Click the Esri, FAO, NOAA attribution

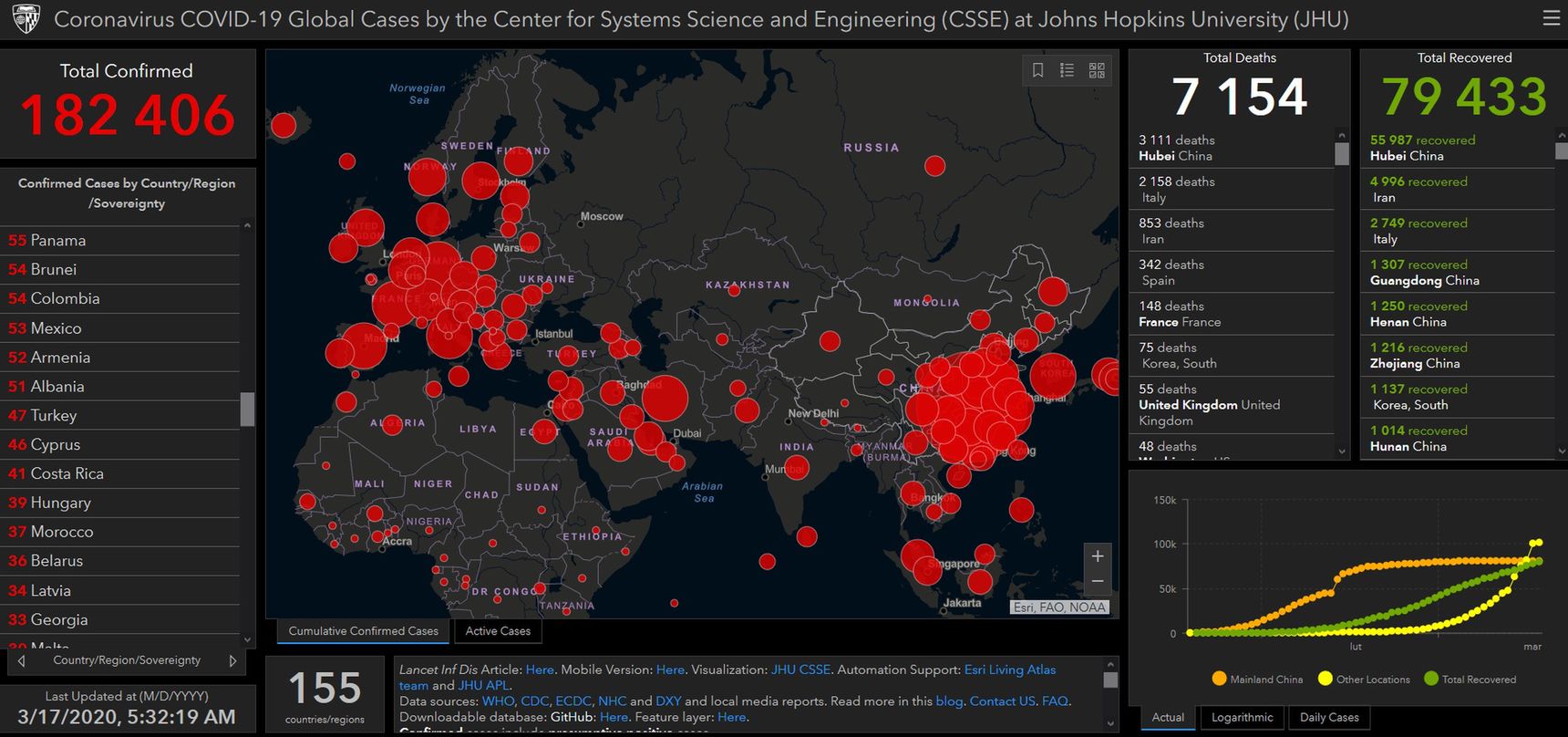click(1059, 607)
